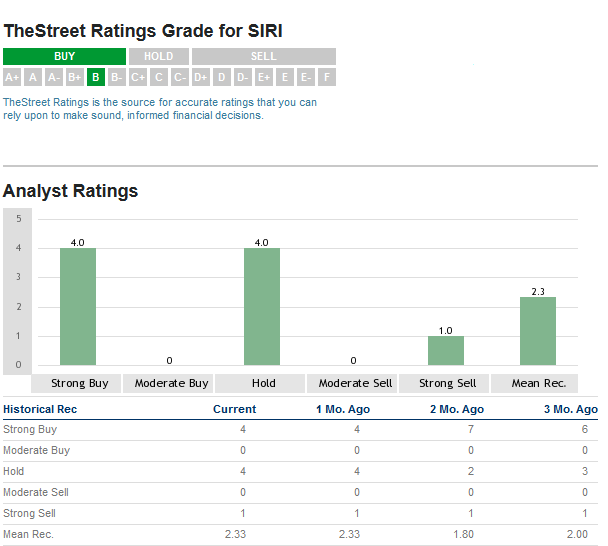The width and height of the screenshot is (608, 546).
Task: Click the 1.0 label above Strong Sell bar
Action: click(x=446, y=331)
